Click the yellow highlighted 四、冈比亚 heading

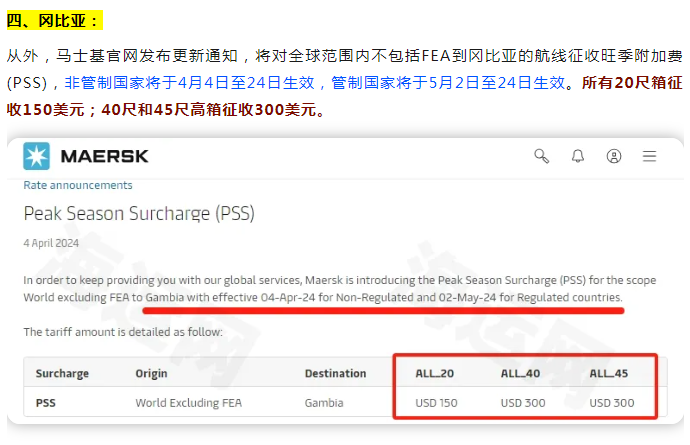55,20
